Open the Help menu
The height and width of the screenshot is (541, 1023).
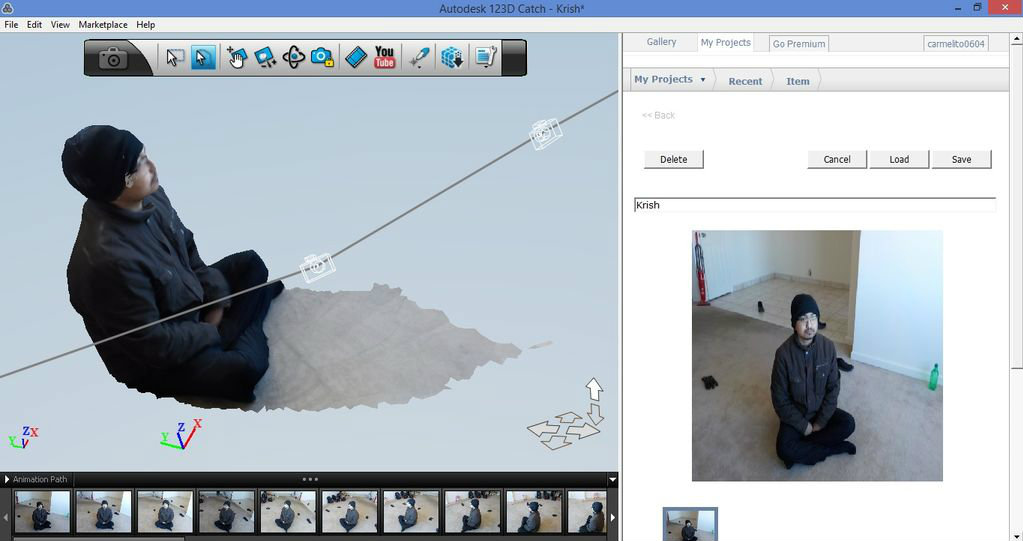(145, 25)
